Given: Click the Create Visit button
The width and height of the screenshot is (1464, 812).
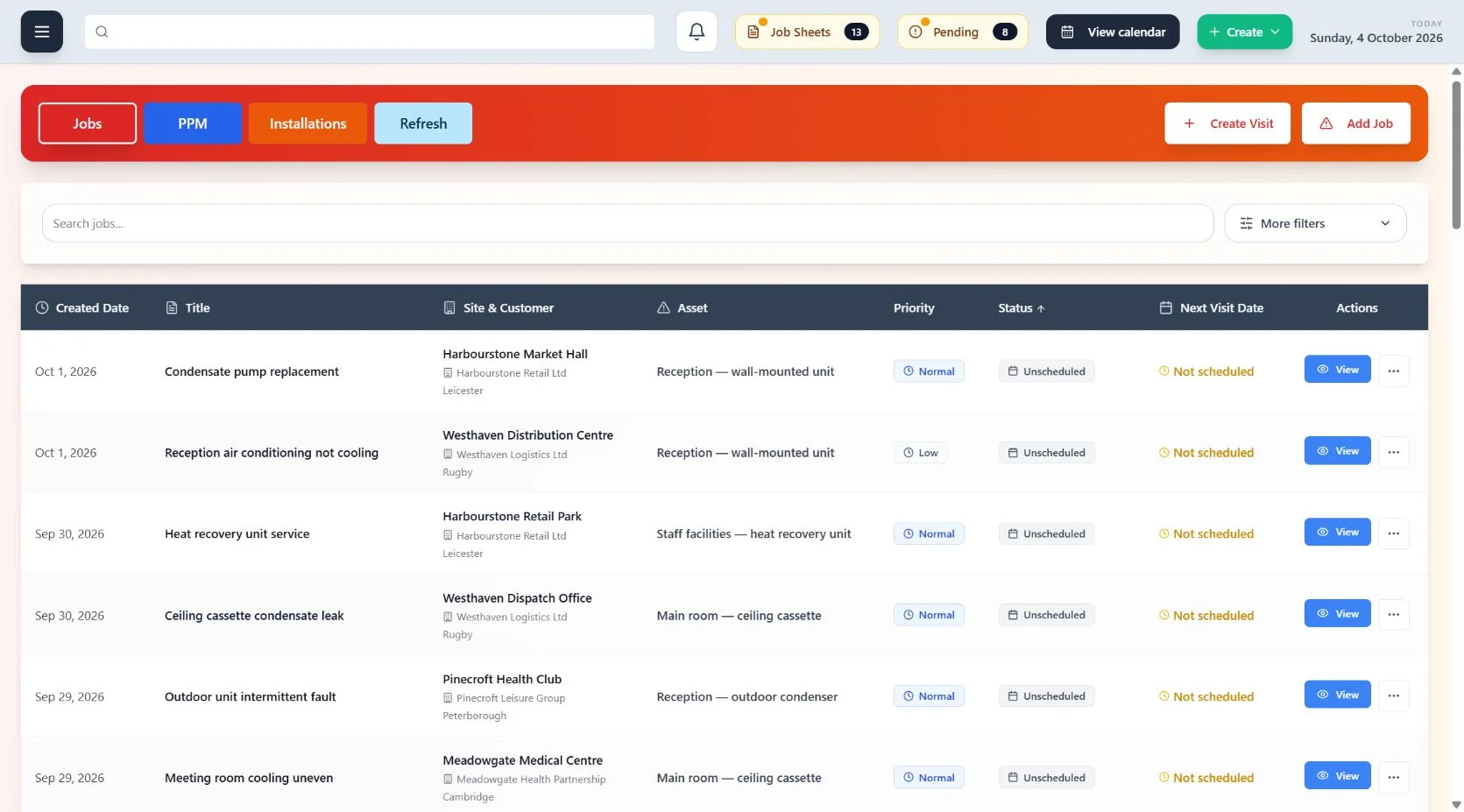Looking at the screenshot, I should [x=1227, y=124].
